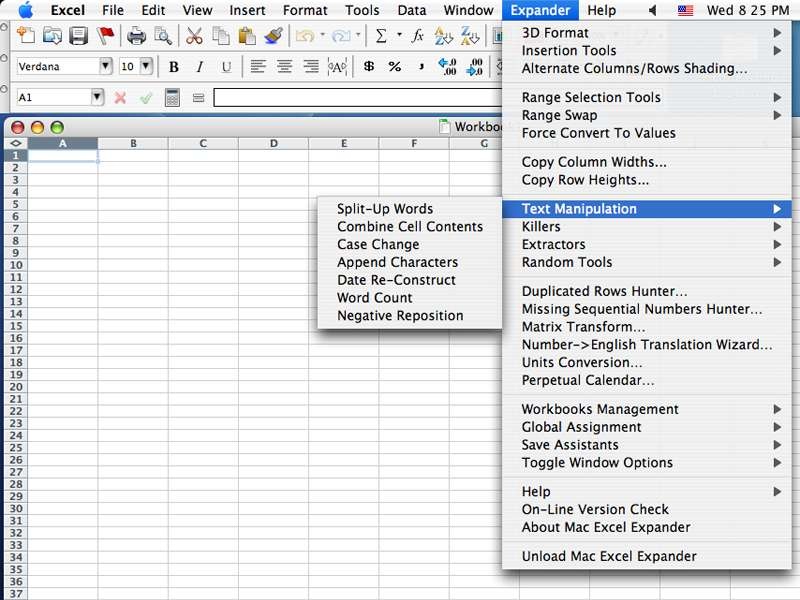
Task: Toggle Italic formatting
Action: click(x=200, y=67)
